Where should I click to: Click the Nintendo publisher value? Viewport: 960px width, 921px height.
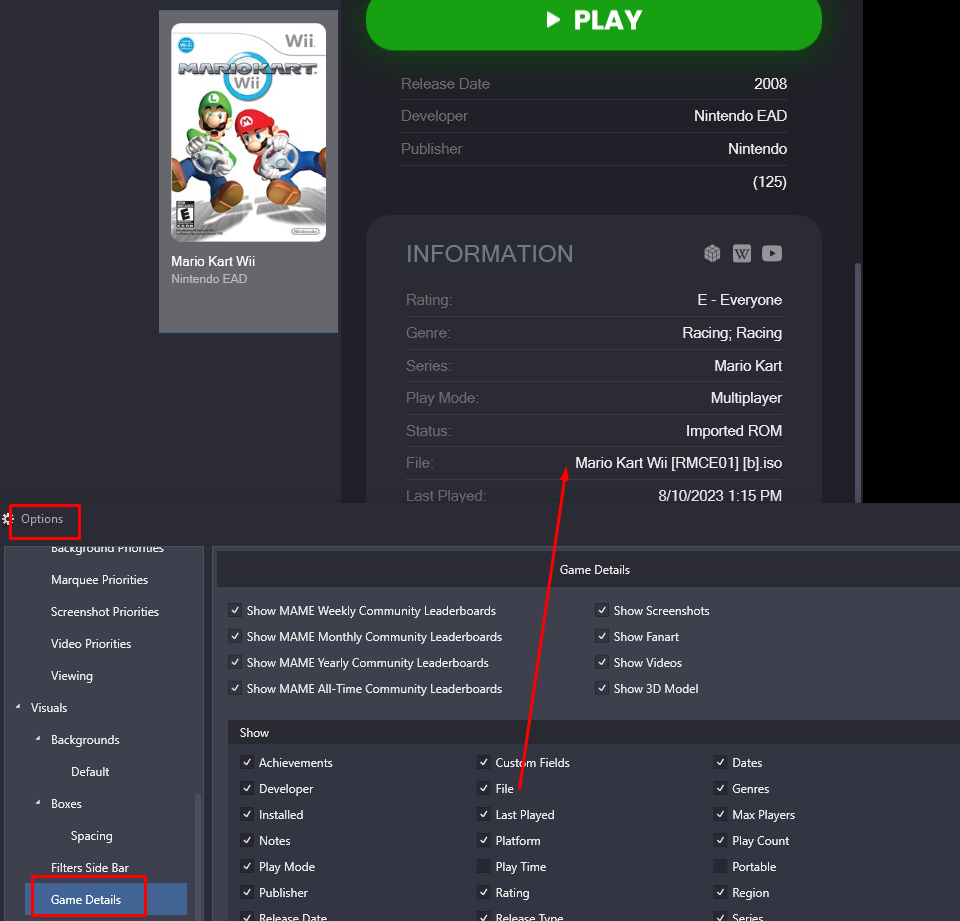757,149
